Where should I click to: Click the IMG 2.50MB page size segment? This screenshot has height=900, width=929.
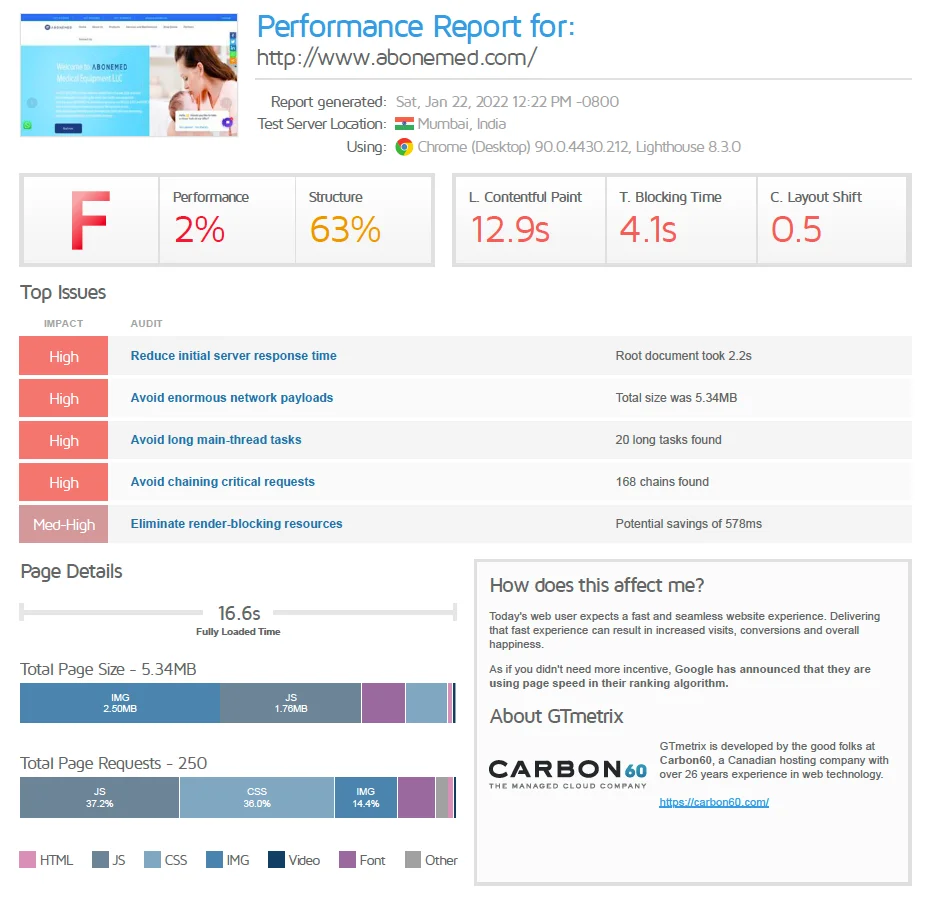pos(120,703)
